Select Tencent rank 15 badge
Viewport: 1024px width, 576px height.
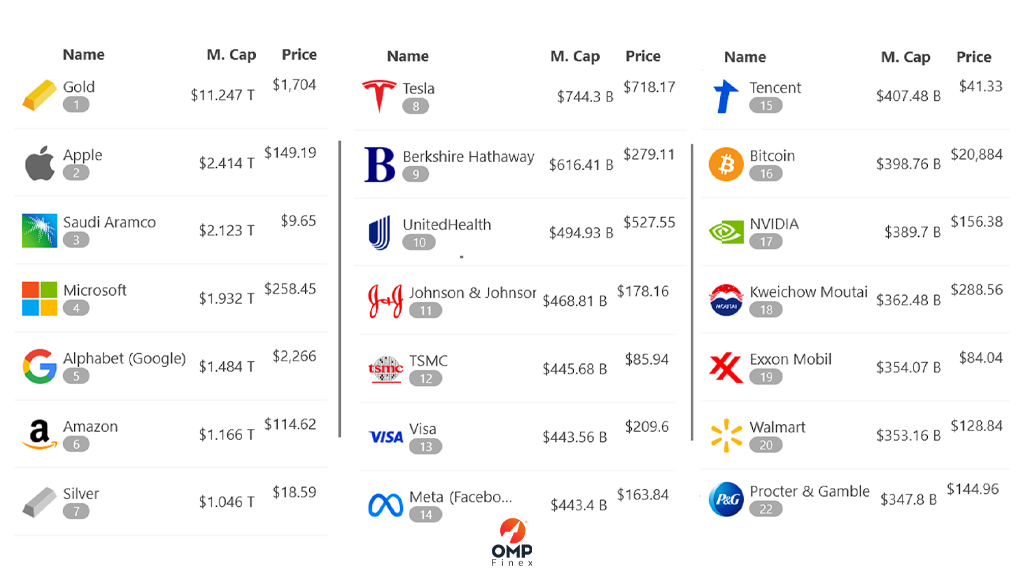pyautogui.click(x=765, y=106)
